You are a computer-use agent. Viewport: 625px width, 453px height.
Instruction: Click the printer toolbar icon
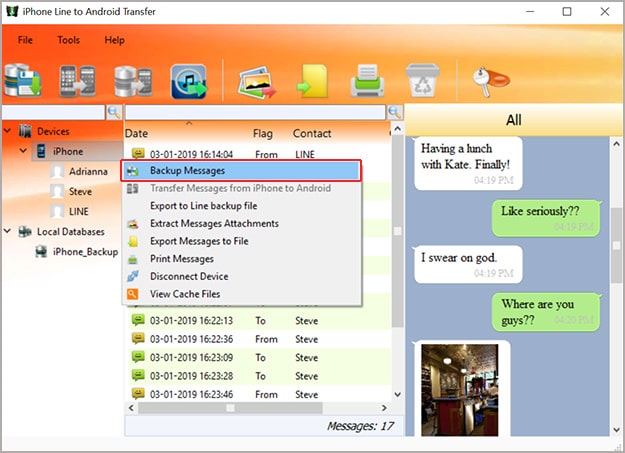point(366,81)
